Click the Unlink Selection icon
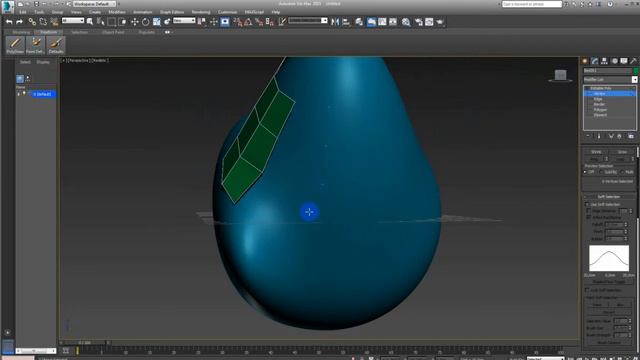Viewport: 640px width, 360px height. point(43,22)
